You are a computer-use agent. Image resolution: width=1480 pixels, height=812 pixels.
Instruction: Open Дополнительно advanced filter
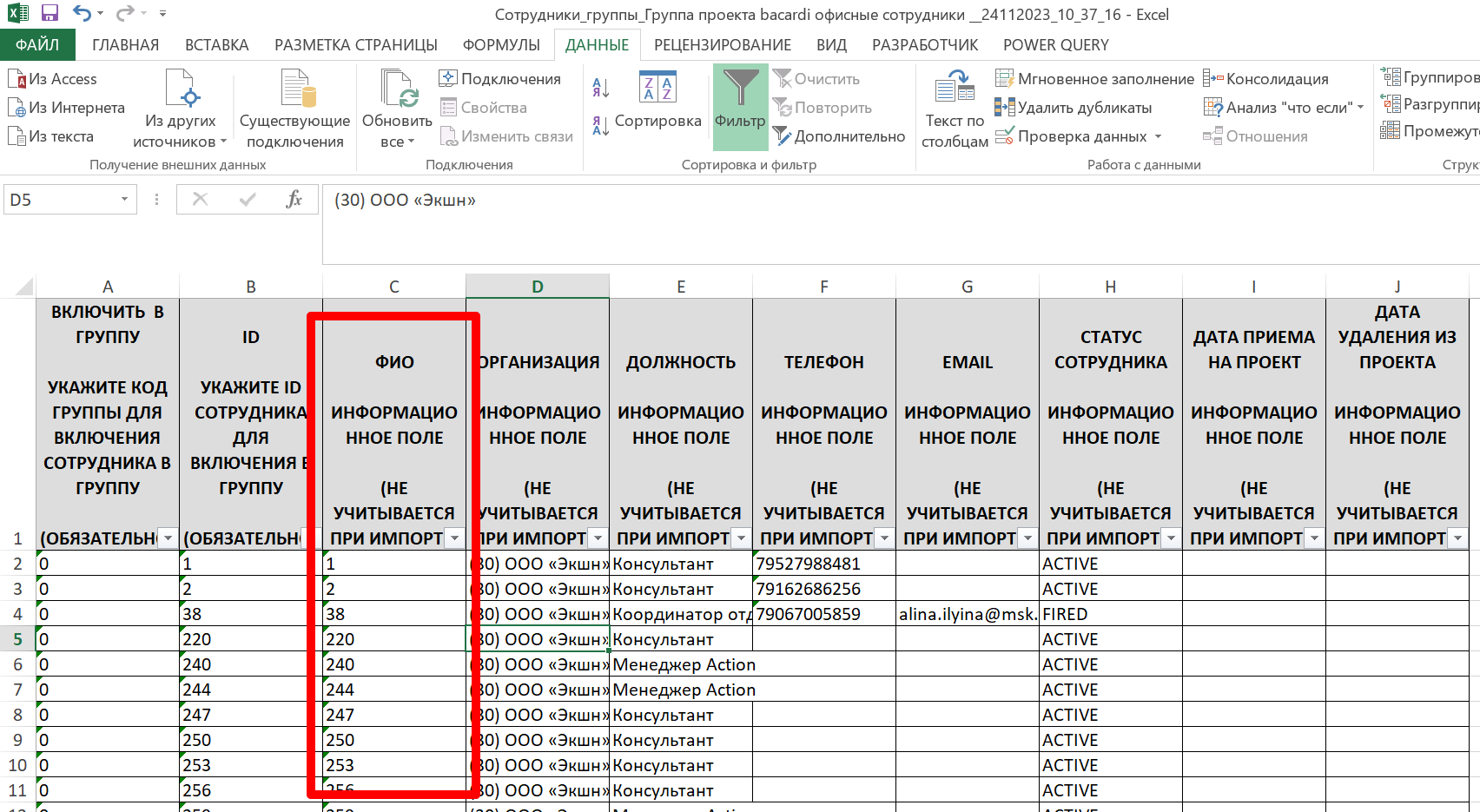pos(839,136)
